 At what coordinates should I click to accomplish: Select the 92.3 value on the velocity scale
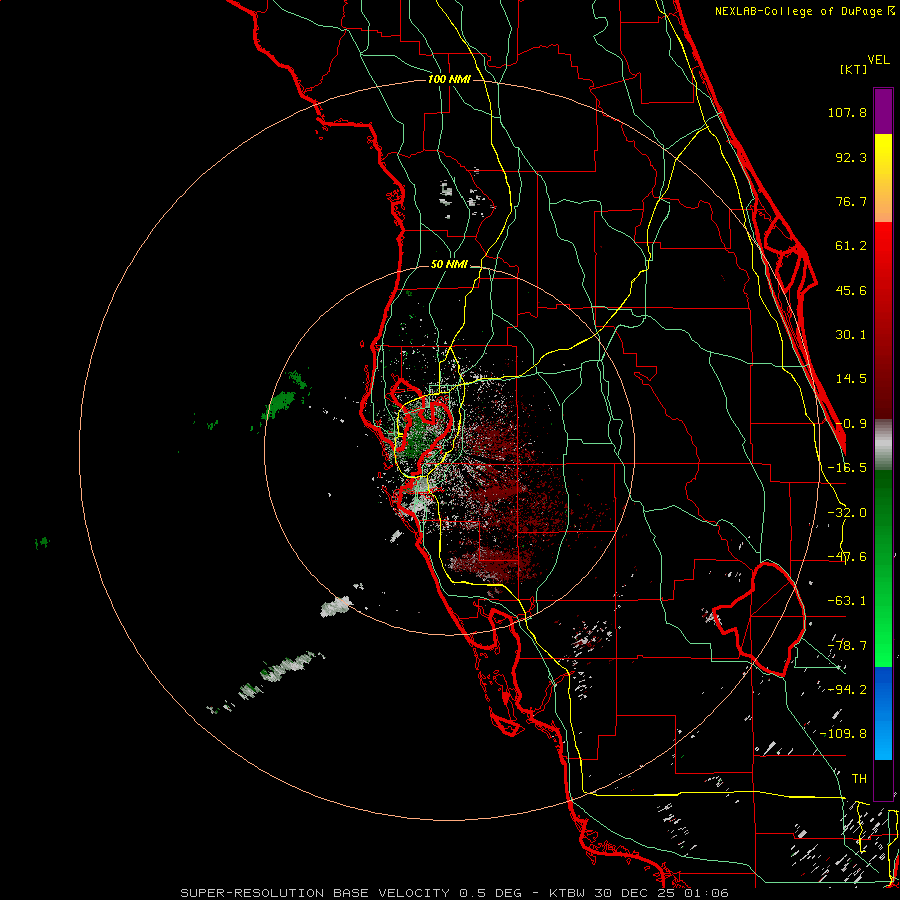click(851, 157)
